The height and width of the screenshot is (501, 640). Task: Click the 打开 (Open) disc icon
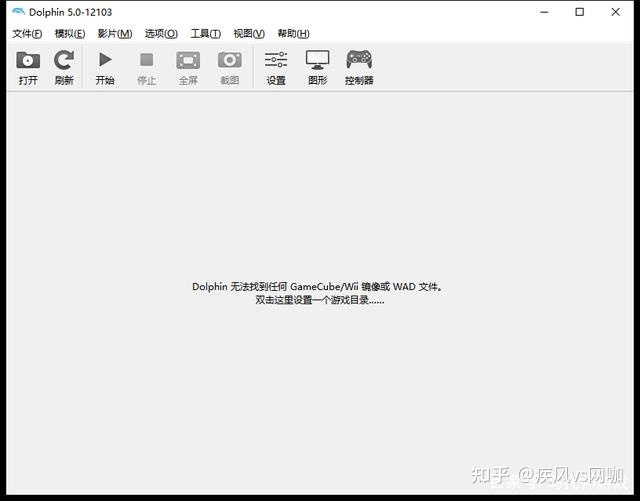[28, 60]
